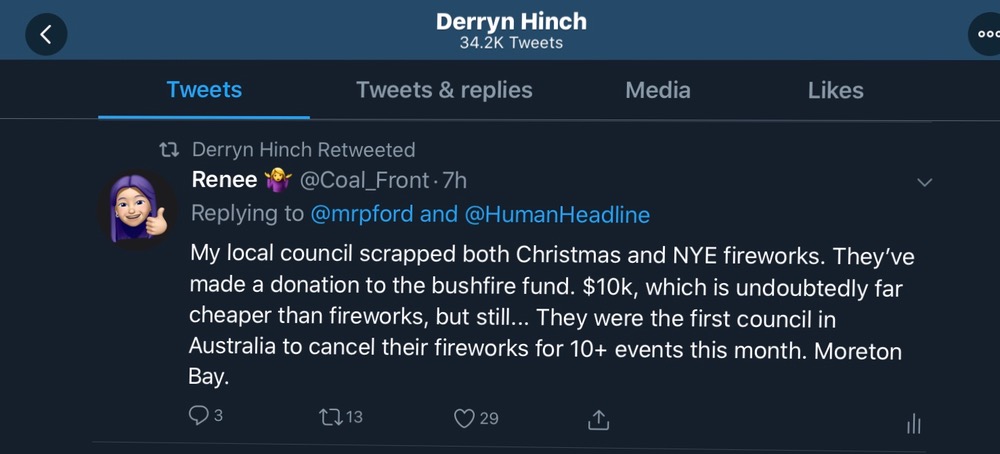Like the tweet with the heart icon

(x=465, y=418)
